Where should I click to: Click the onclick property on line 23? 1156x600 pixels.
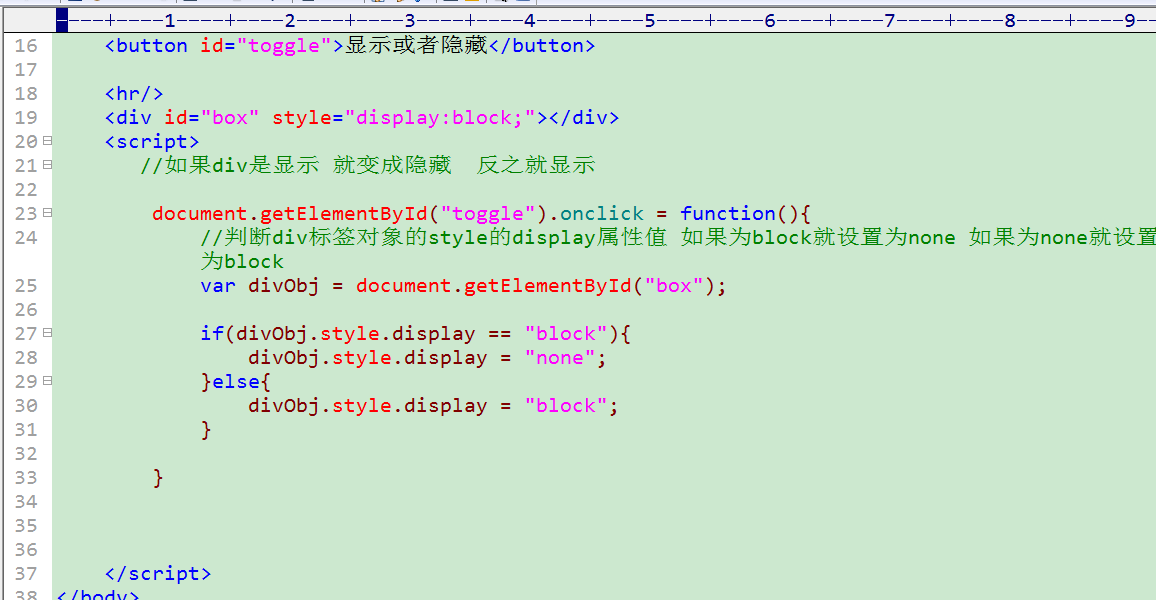(x=602, y=214)
